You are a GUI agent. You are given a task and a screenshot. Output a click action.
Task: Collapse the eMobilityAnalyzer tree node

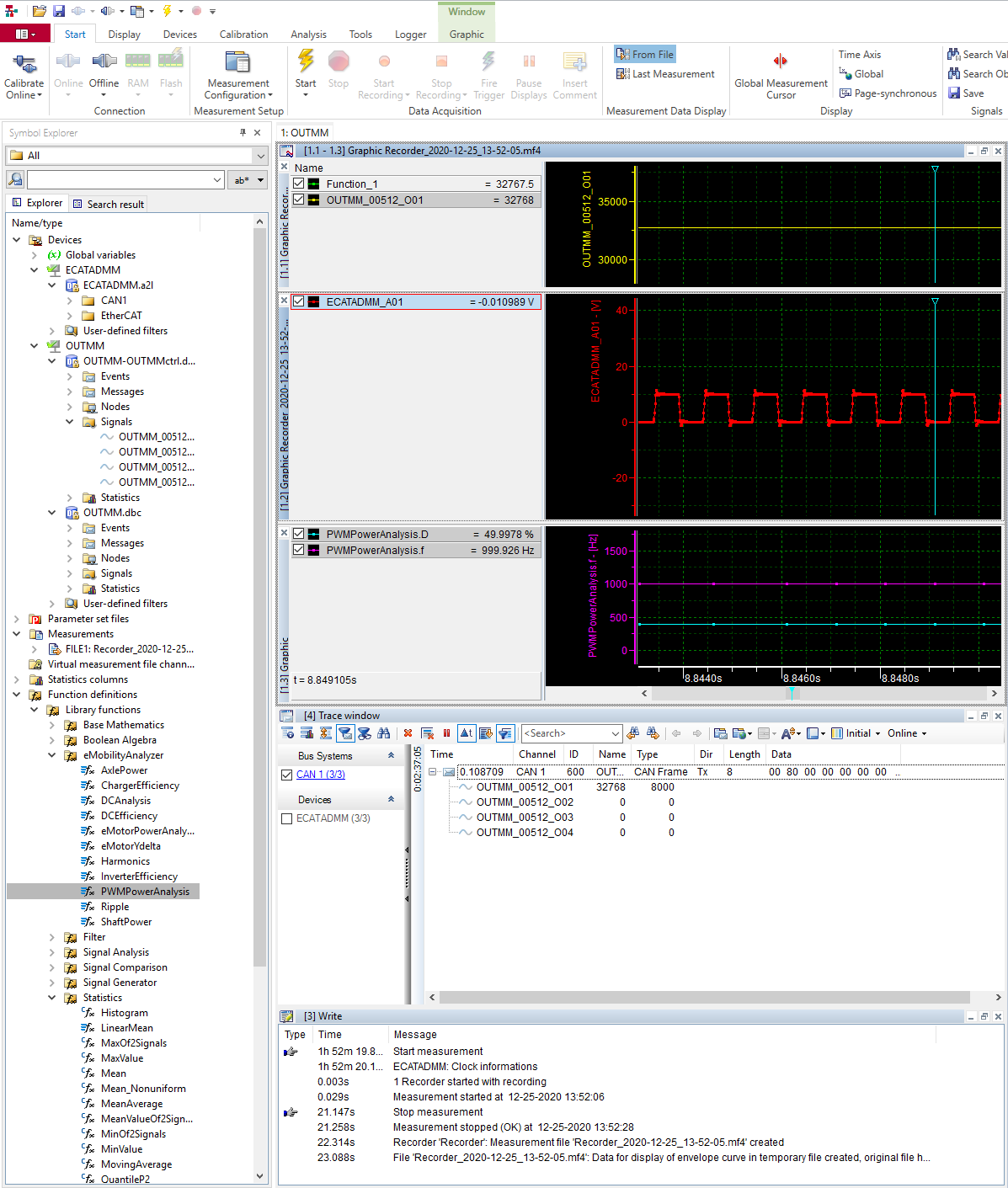coord(52,755)
